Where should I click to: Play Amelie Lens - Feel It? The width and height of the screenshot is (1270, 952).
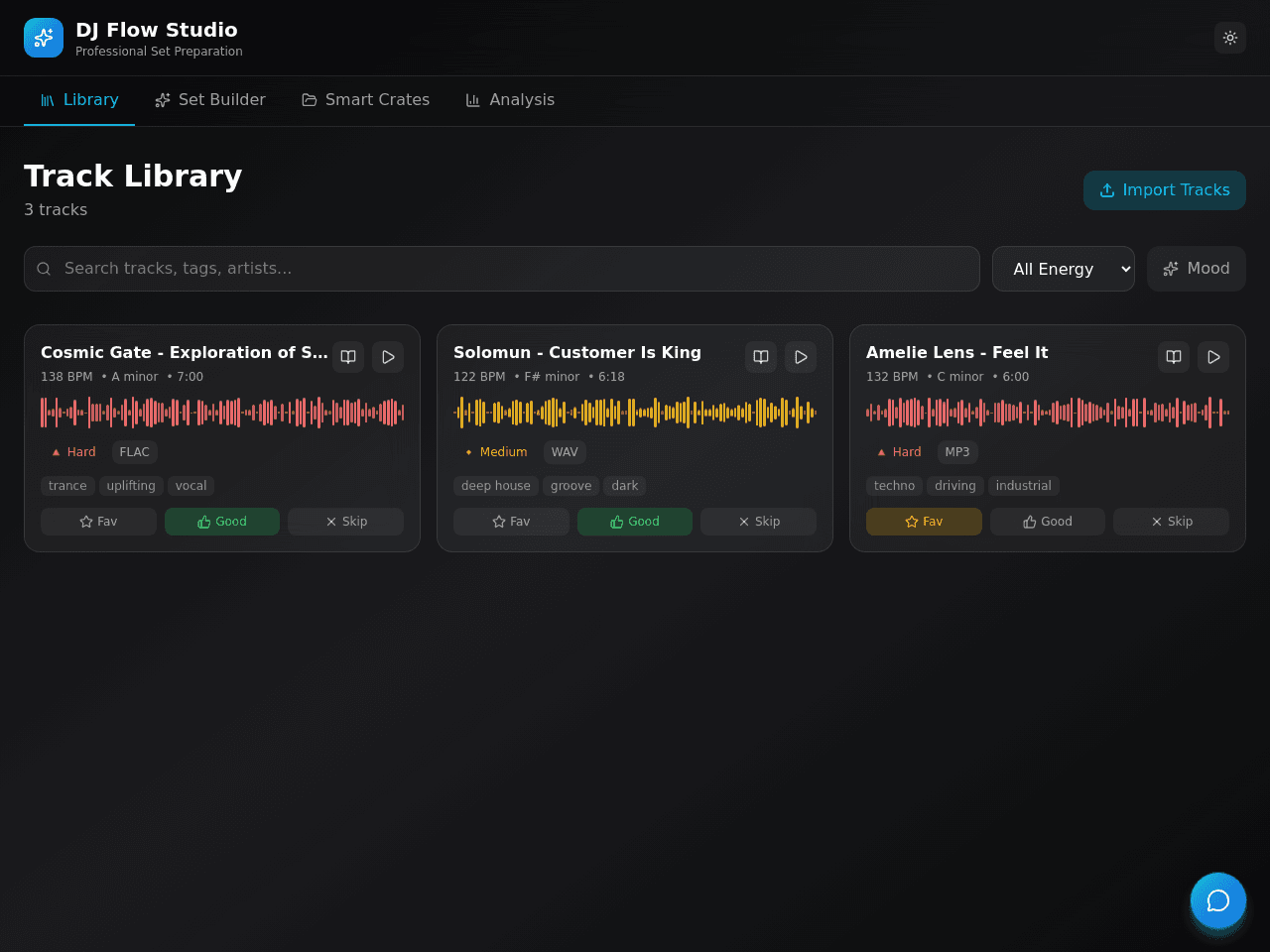click(1213, 357)
